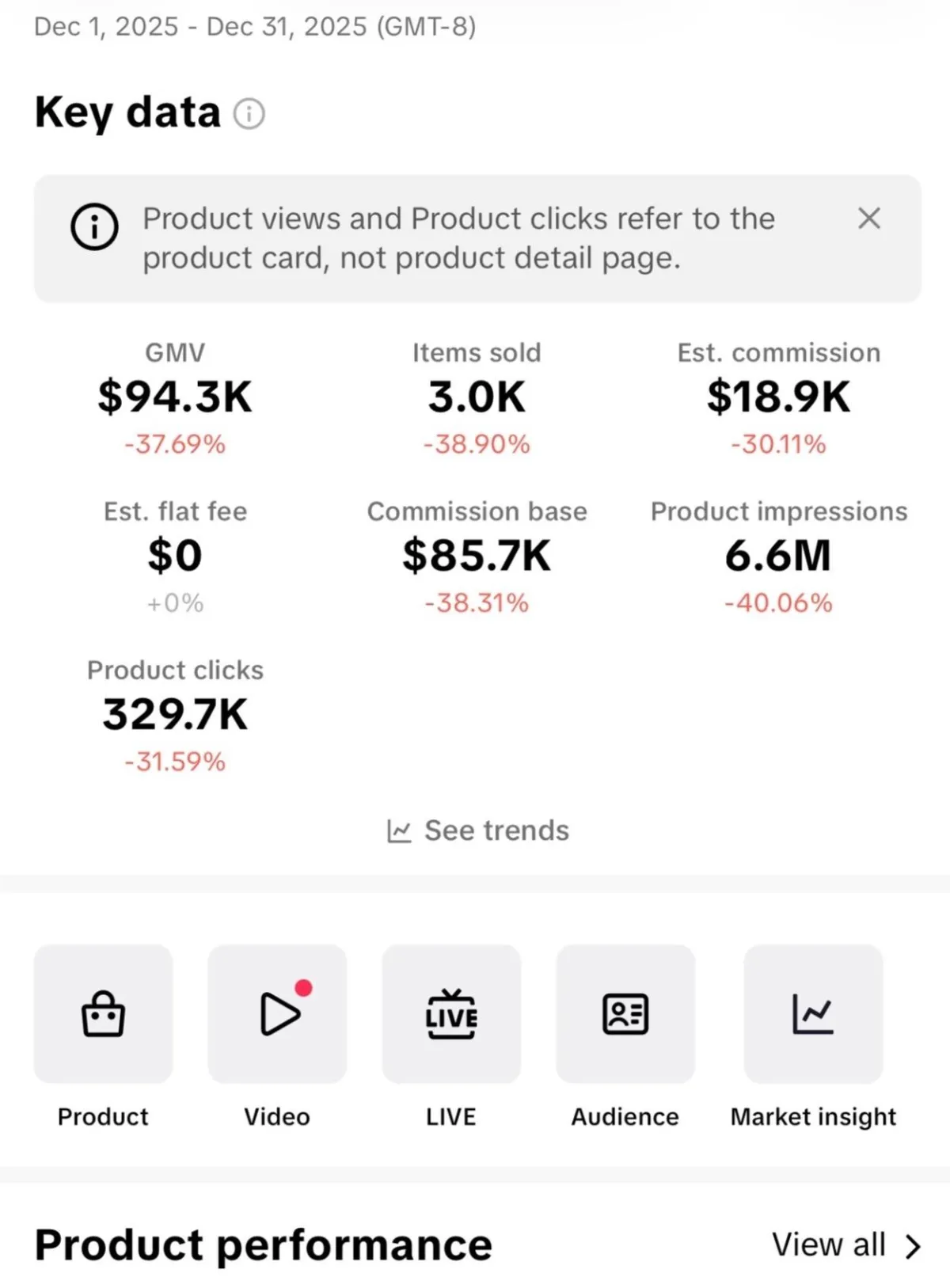
Task: Select the Product impressions 6.6M metric
Action: [x=779, y=557]
